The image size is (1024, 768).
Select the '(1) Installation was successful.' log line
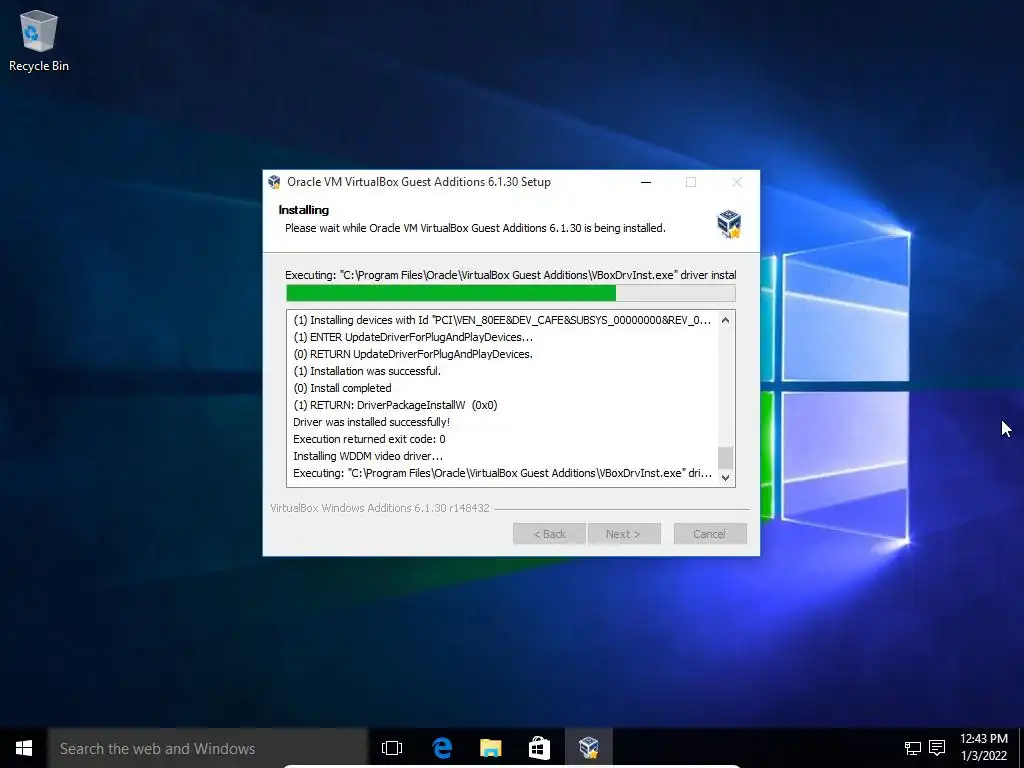367,371
